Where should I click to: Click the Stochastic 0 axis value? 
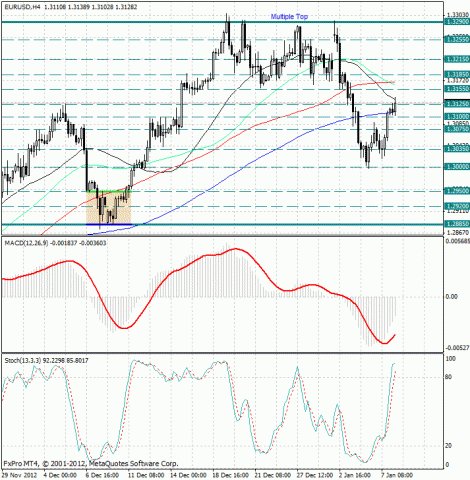tap(448, 465)
